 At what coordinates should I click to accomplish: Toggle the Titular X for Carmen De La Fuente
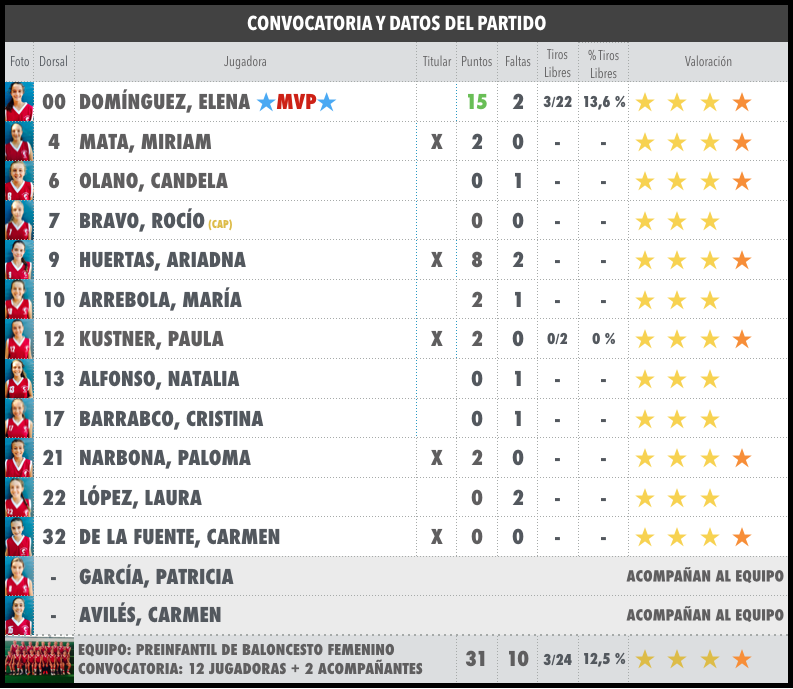pyautogui.click(x=436, y=537)
